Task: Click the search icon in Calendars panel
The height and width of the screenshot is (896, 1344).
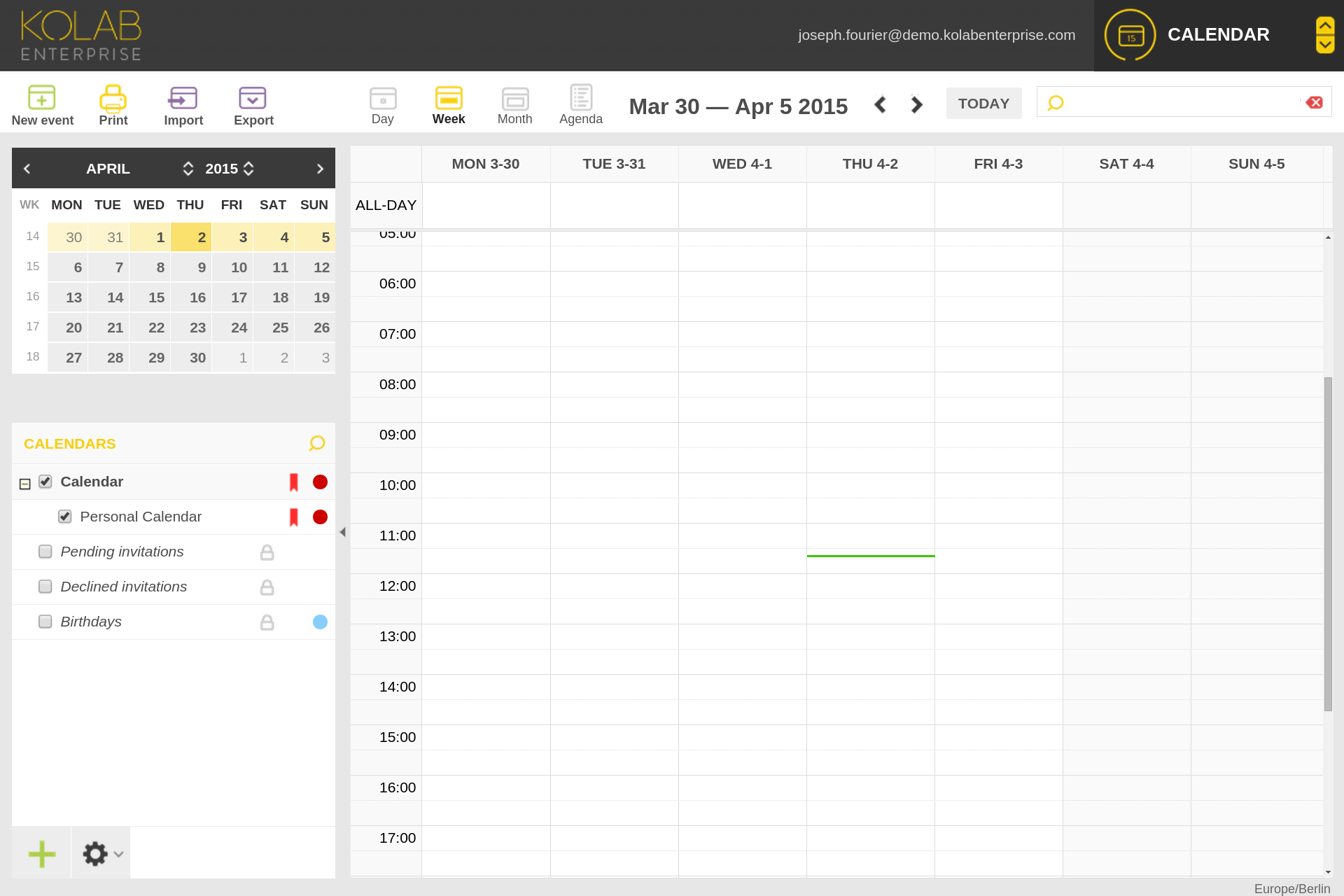Action: (x=316, y=443)
